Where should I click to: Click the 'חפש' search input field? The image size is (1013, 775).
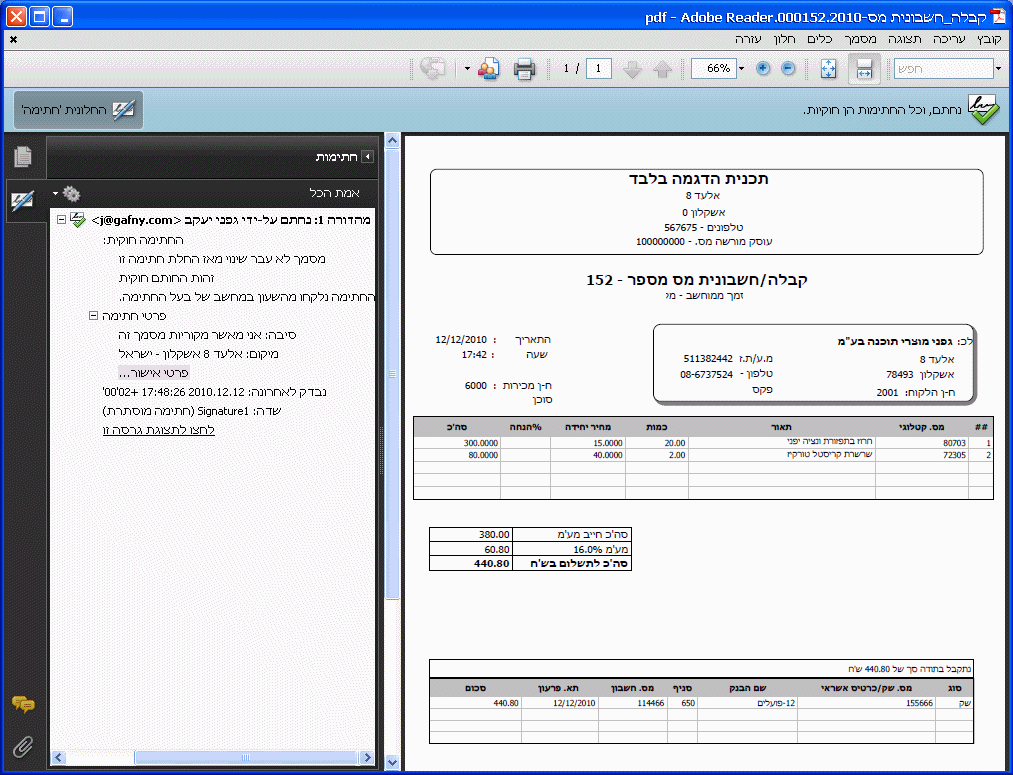(x=942, y=69)
